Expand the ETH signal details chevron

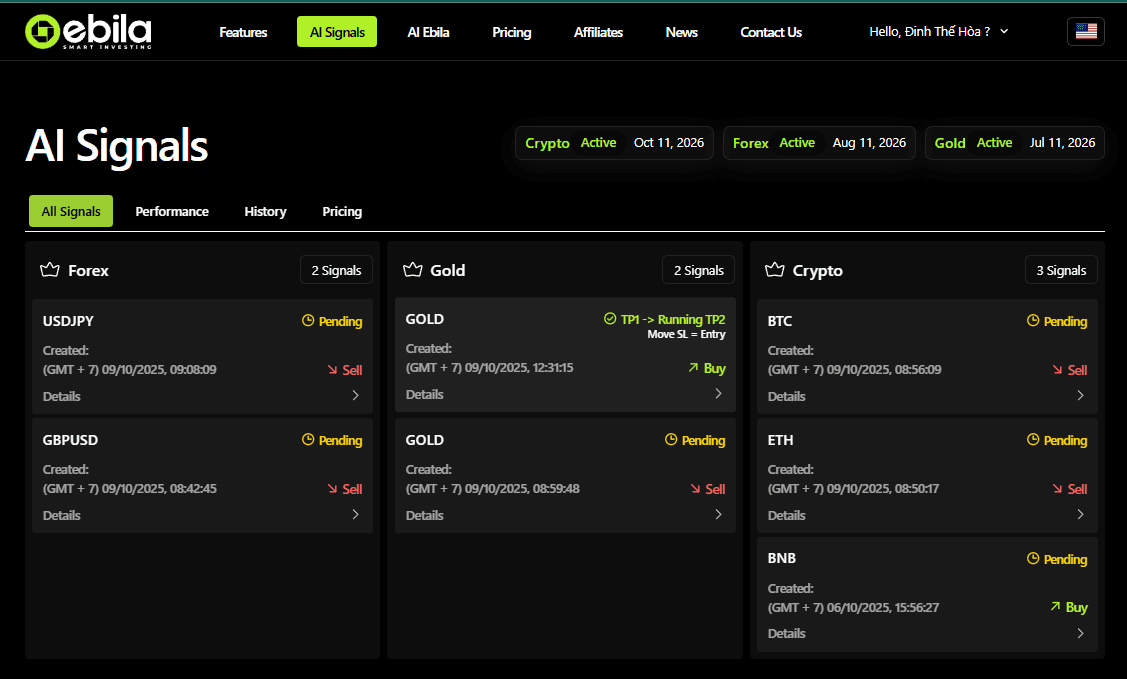coord(1080,515)
